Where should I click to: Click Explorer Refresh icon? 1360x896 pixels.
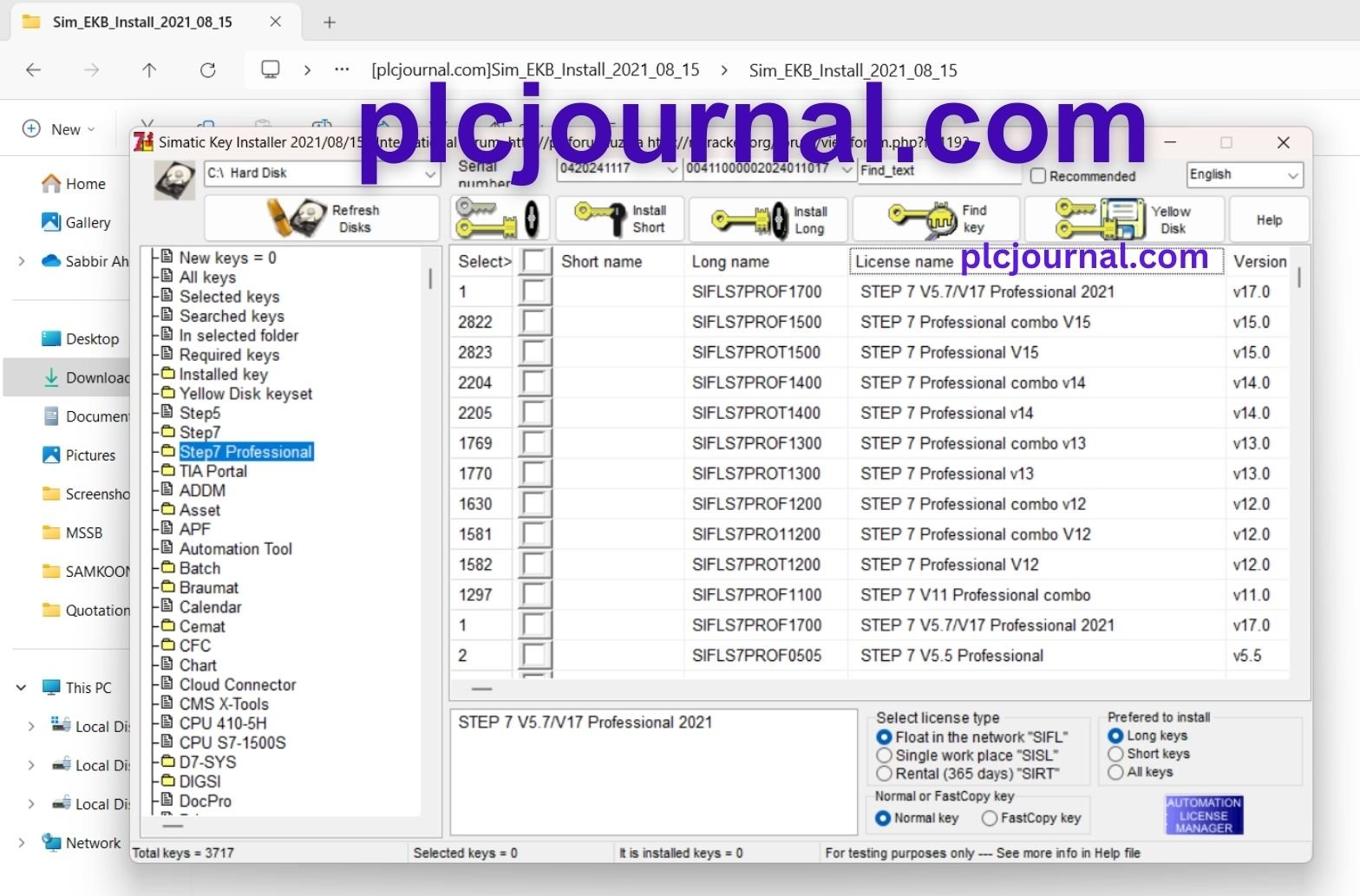coord(207,70)
